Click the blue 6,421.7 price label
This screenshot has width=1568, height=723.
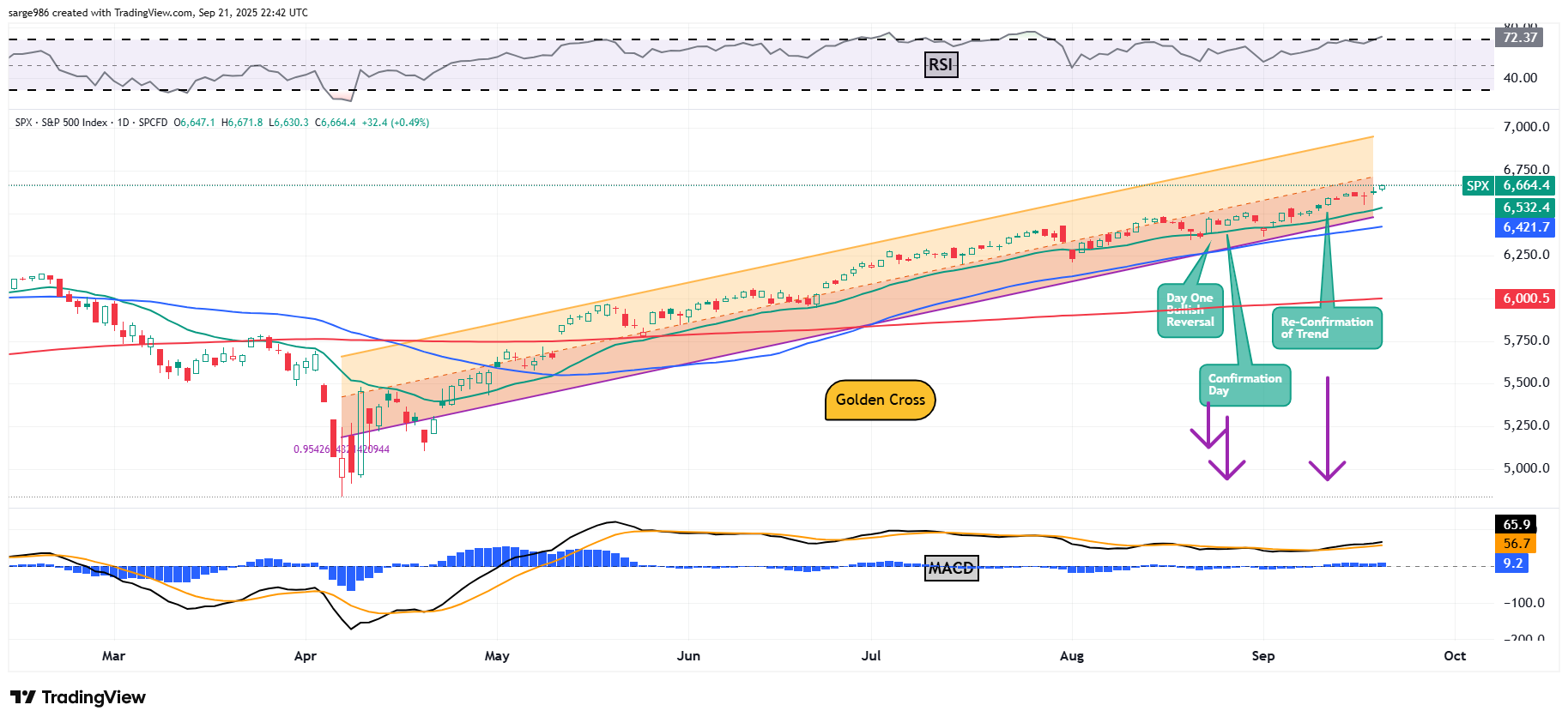(1526, 227)
